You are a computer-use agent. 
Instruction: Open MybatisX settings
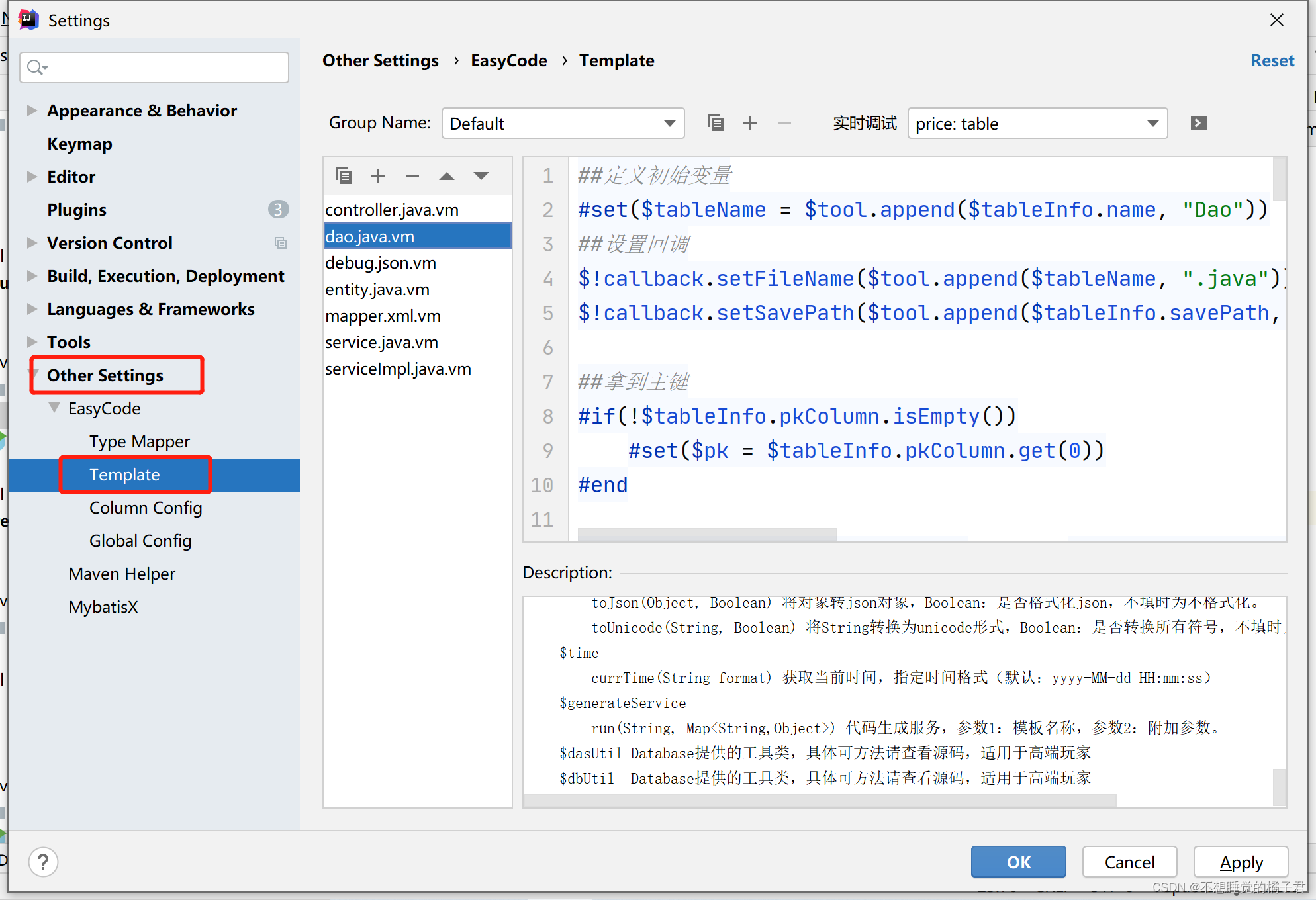click(x=103, y=607)
